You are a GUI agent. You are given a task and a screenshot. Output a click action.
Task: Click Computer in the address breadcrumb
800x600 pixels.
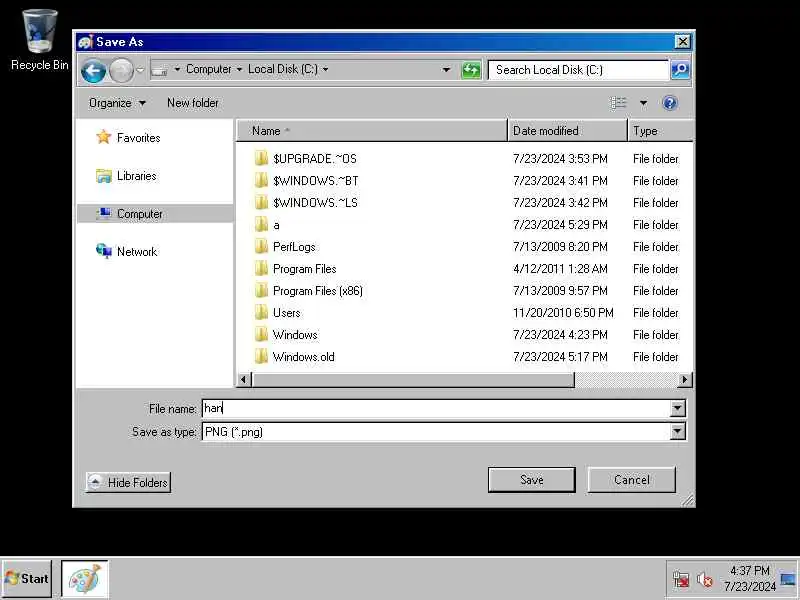[208, 69]
